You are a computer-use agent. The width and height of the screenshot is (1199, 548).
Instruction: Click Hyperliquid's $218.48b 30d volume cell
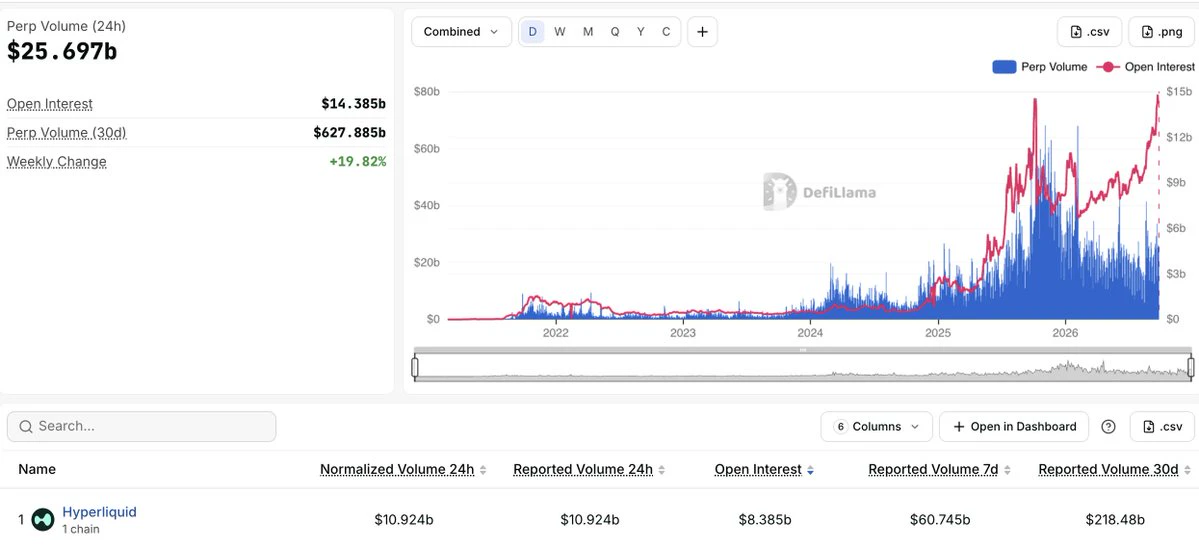1115,520
